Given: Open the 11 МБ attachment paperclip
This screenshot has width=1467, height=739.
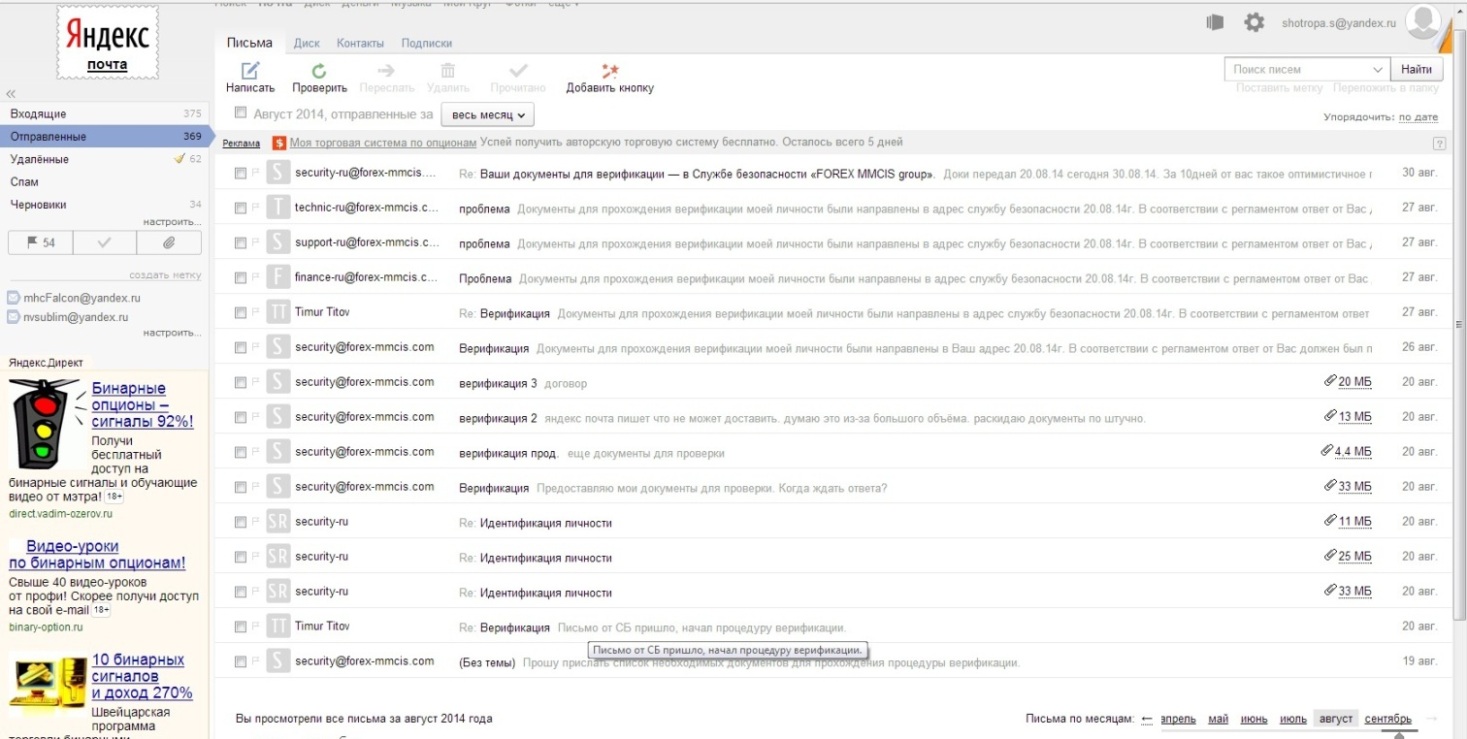Looking at the screenshot, I should point(1330,521).
